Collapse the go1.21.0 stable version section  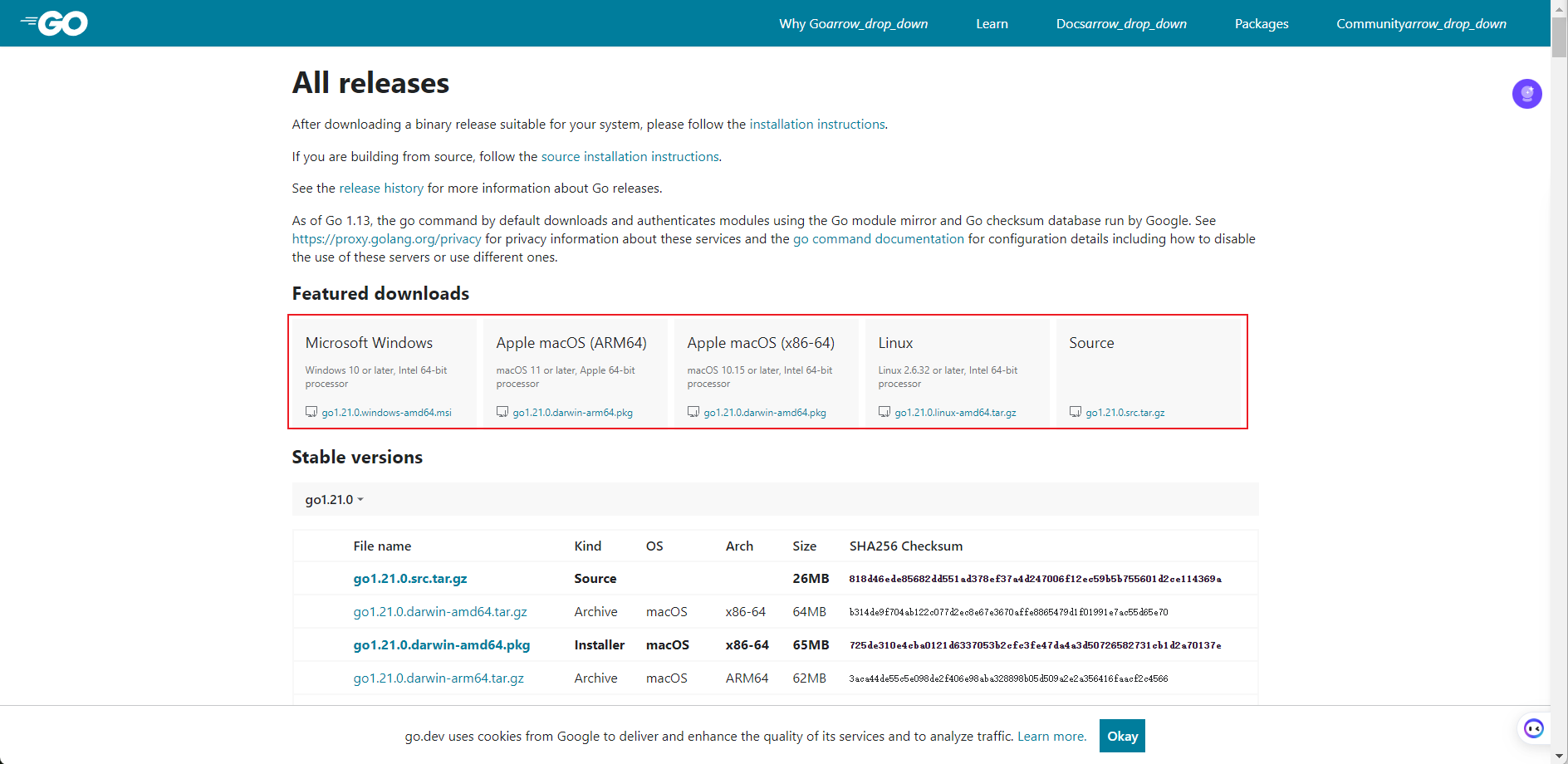click(x=335, y=499)
